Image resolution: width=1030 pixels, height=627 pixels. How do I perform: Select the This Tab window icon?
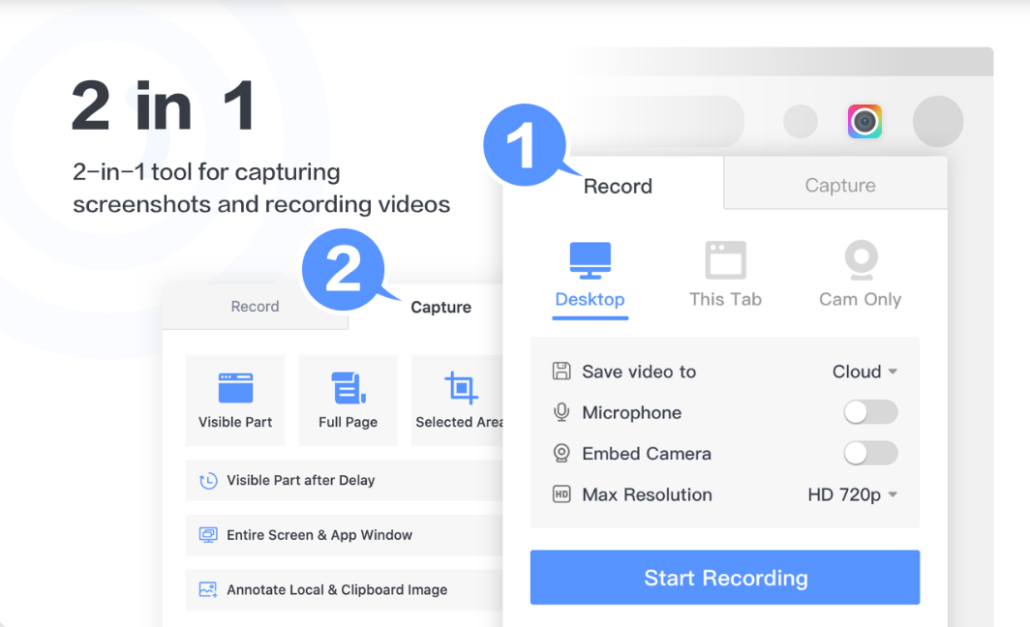coord(725,260)
